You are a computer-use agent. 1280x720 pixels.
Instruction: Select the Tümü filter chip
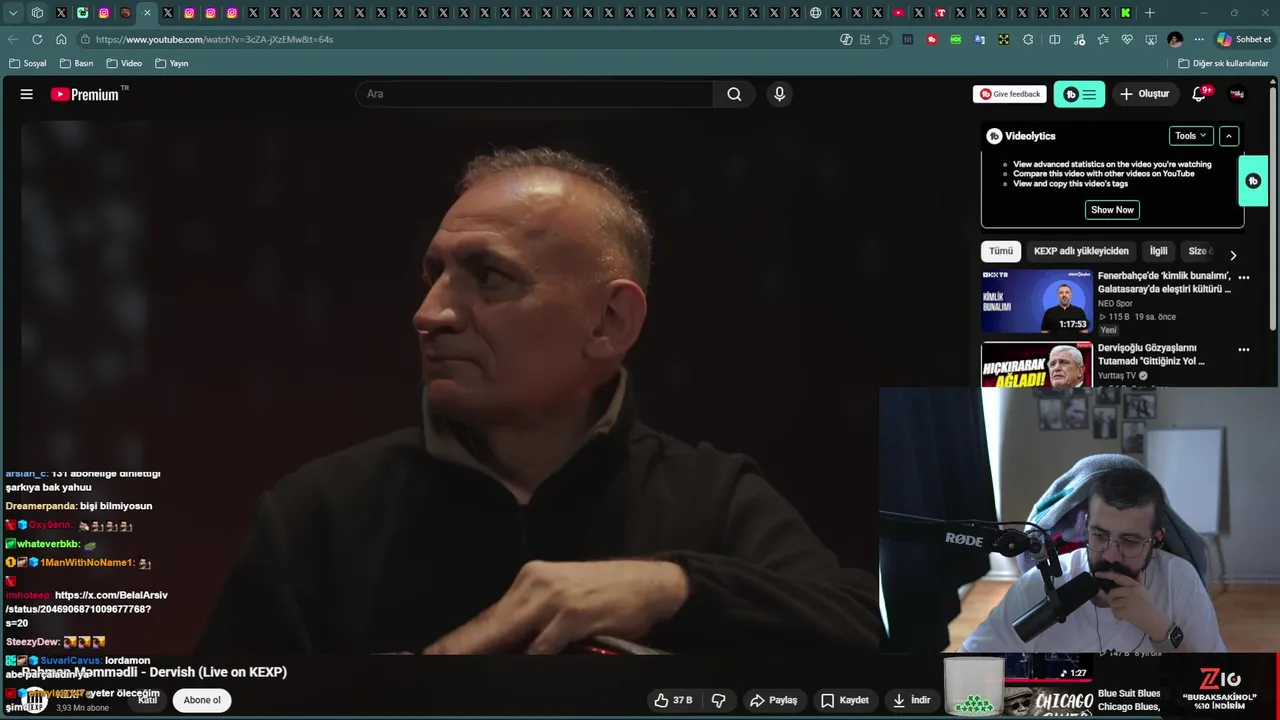1001,251
